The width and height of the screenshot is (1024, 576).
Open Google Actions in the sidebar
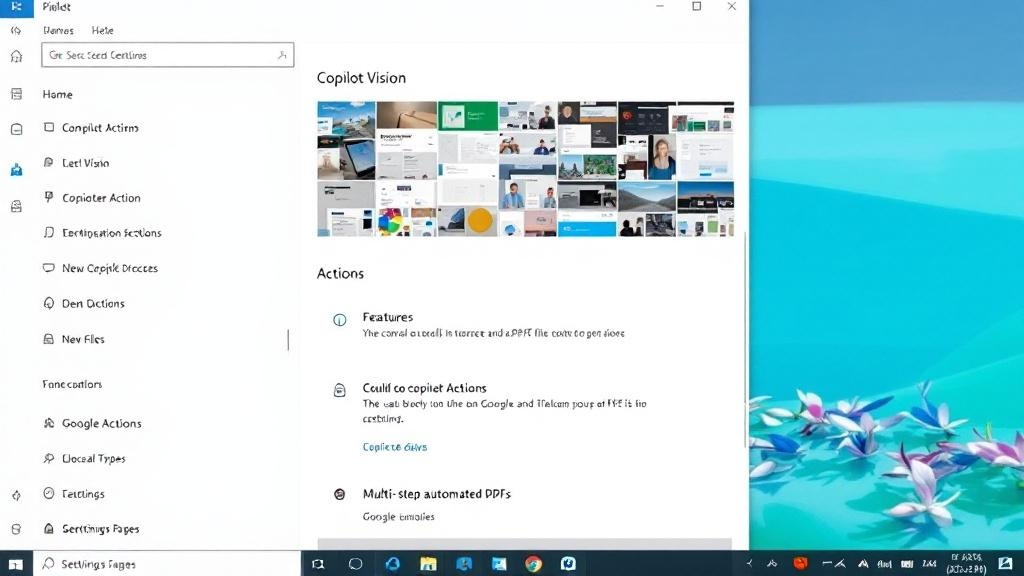click(101, 424)
